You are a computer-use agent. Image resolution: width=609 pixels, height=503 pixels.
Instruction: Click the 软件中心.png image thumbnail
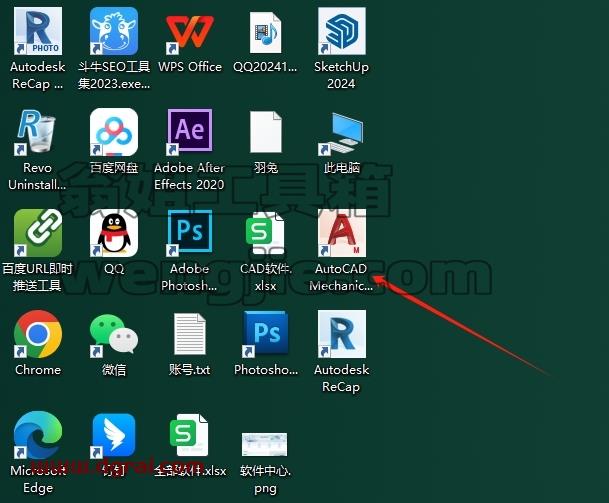click(264, 444)
